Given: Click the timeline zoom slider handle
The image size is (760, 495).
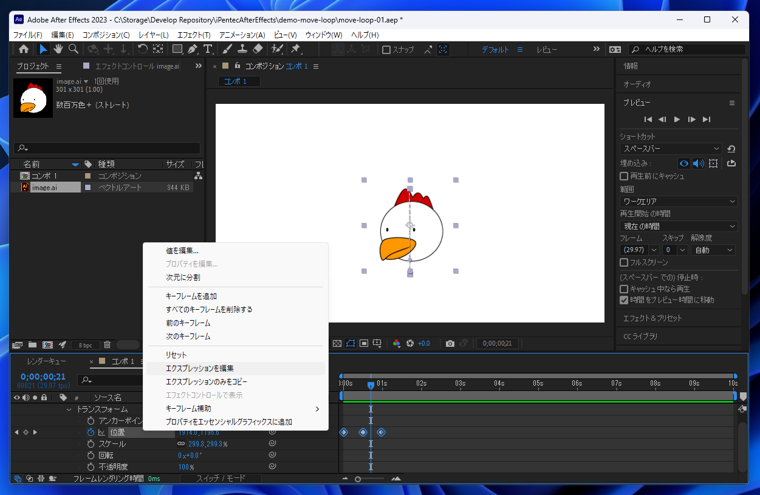Looking at the screenshot, I should click(358, 479).
